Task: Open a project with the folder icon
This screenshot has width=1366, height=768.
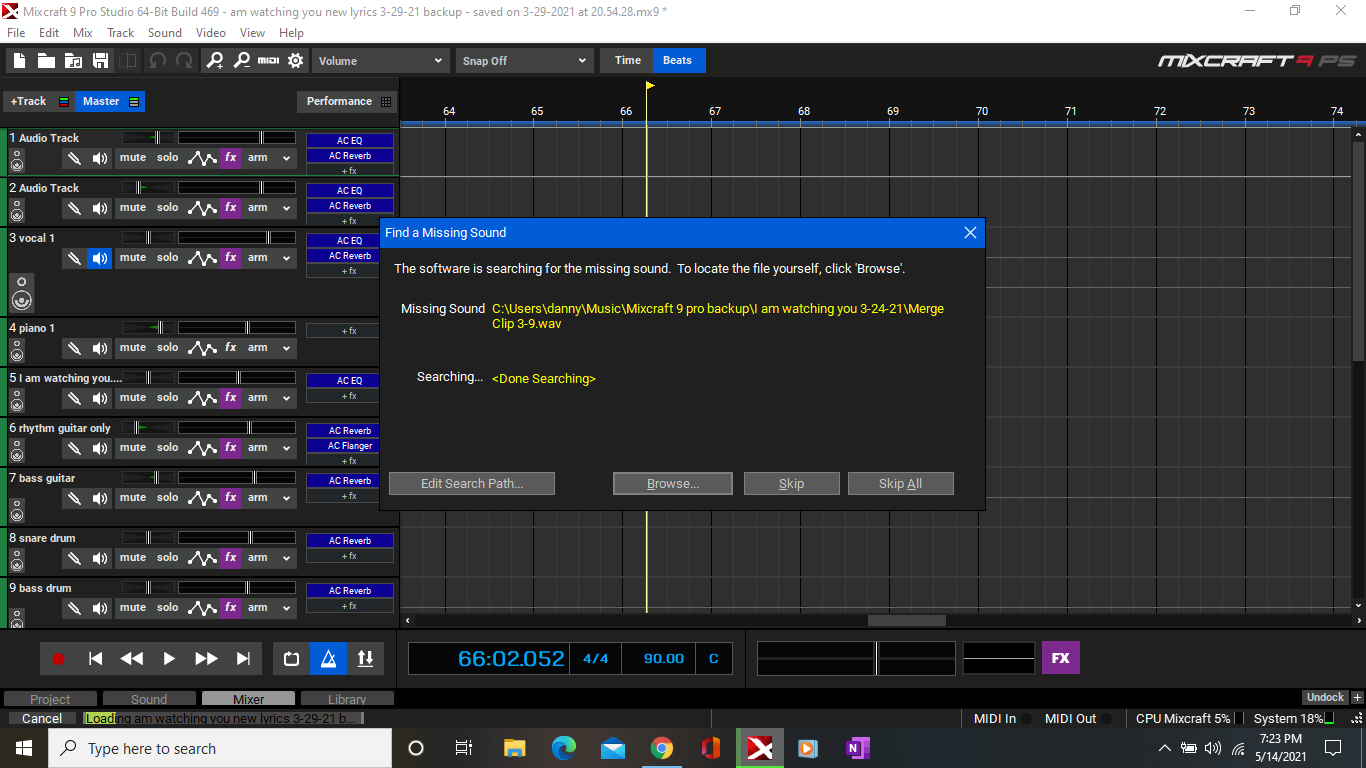Action: click(47, 61)
